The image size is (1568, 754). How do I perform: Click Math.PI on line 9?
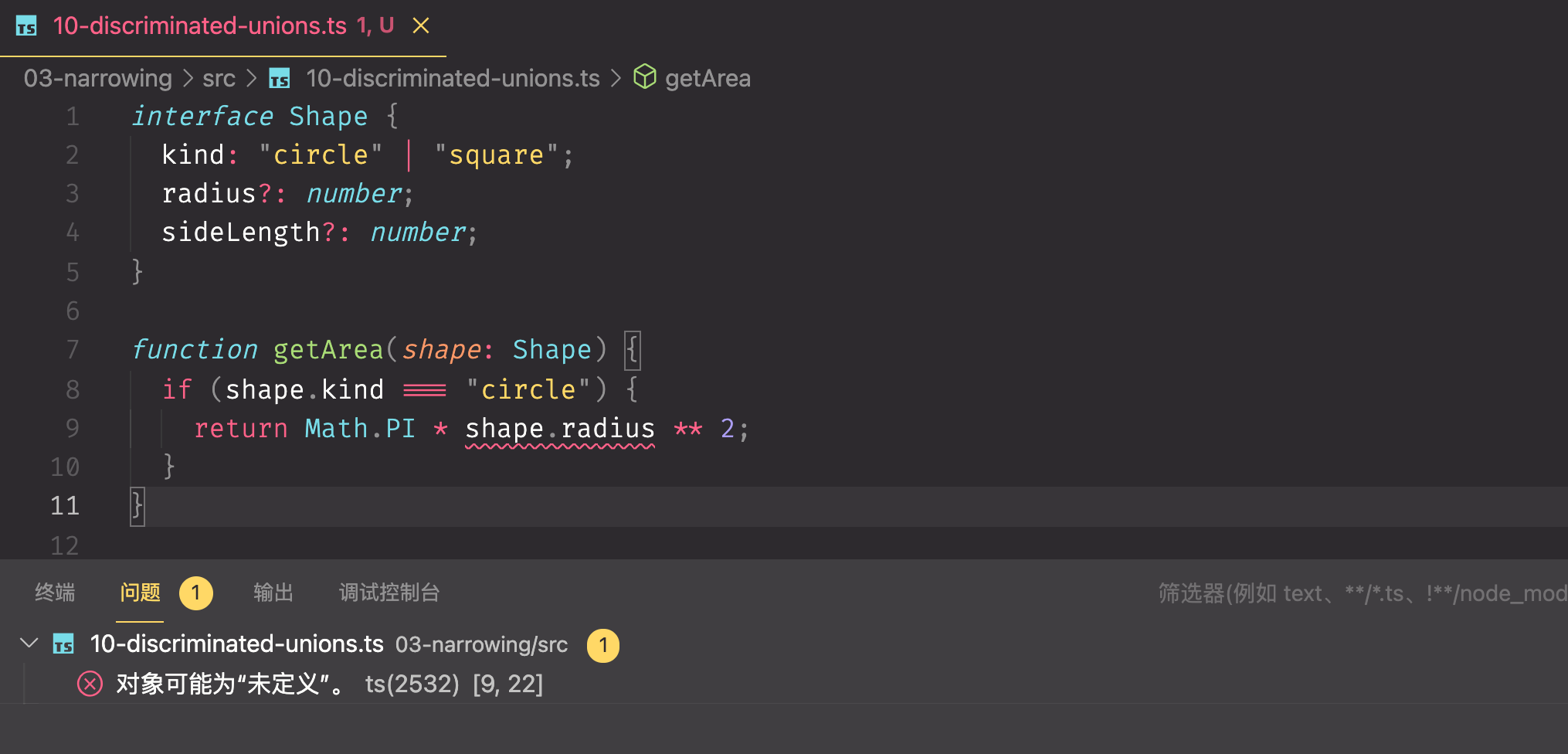tap(360, 429)
